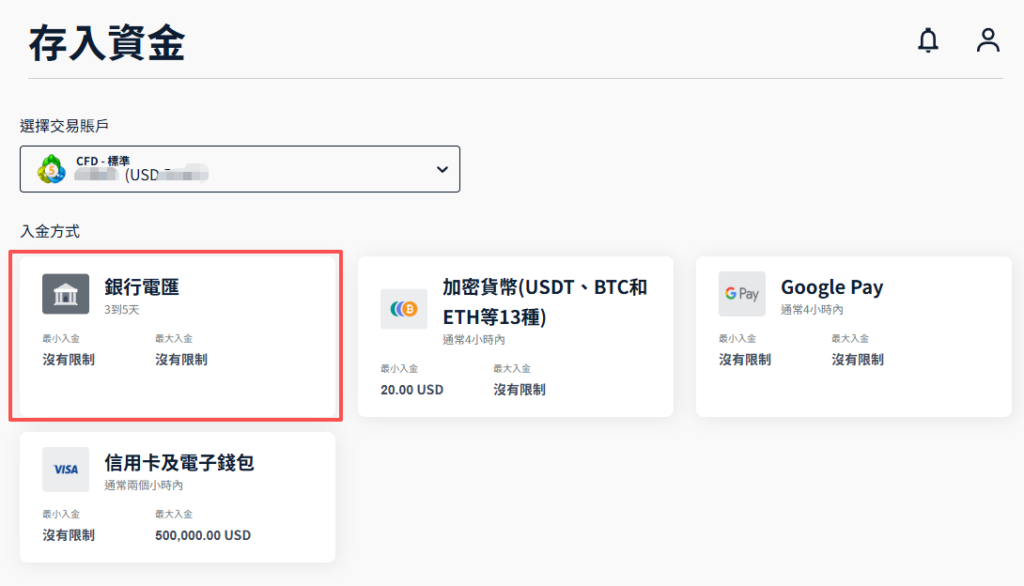Click the notification bell icon
The width and height of the screenshot is (1024, 586).
point(927,41)
